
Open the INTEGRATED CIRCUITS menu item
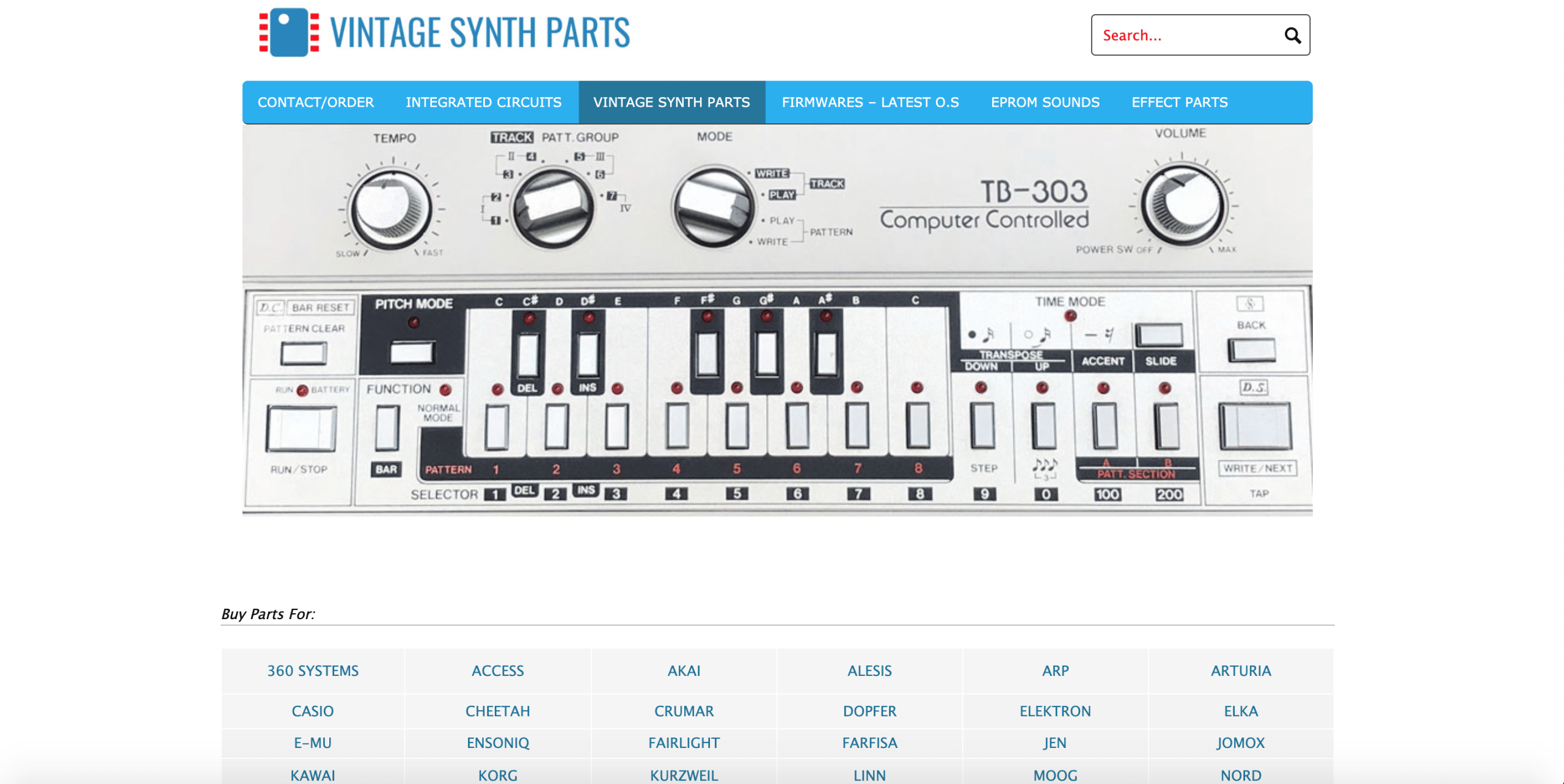coord(484,102)
